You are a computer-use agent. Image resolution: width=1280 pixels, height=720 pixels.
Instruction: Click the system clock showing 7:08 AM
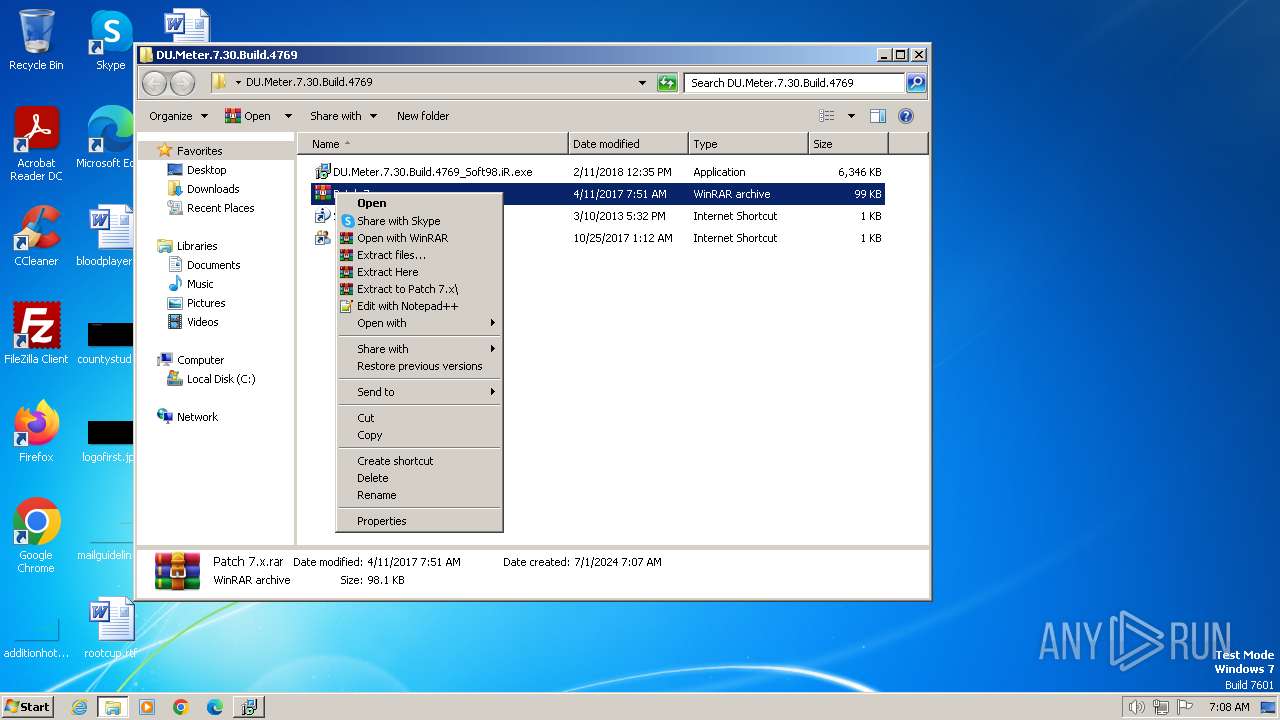click(x=1228, y=707)
